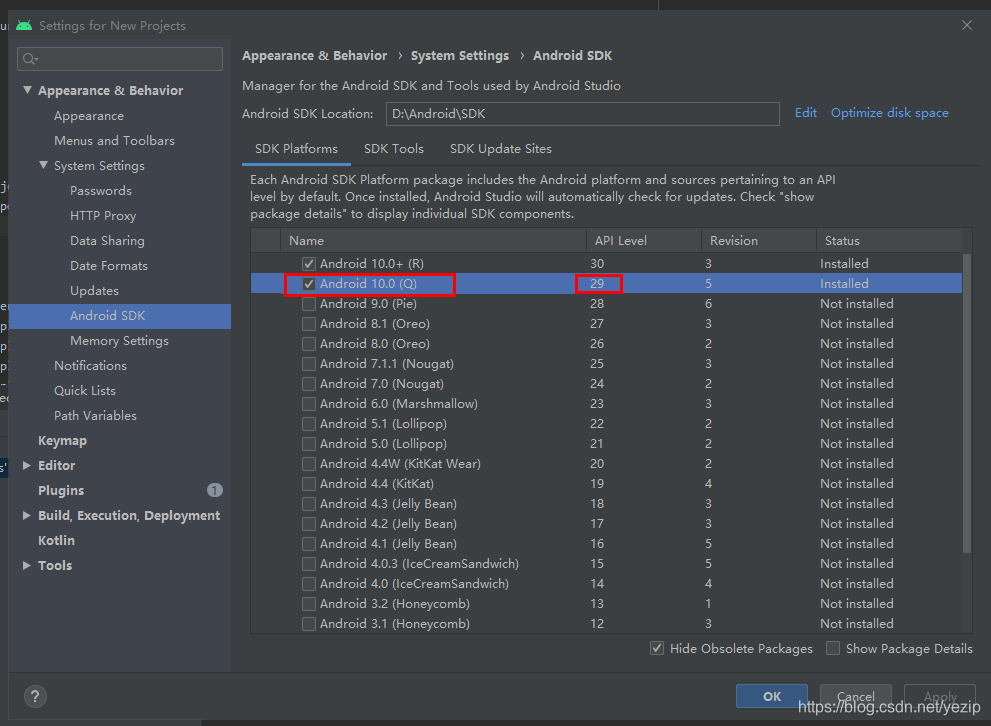
Task: Click System Settings in the breadcrumb
Action: 460,56
